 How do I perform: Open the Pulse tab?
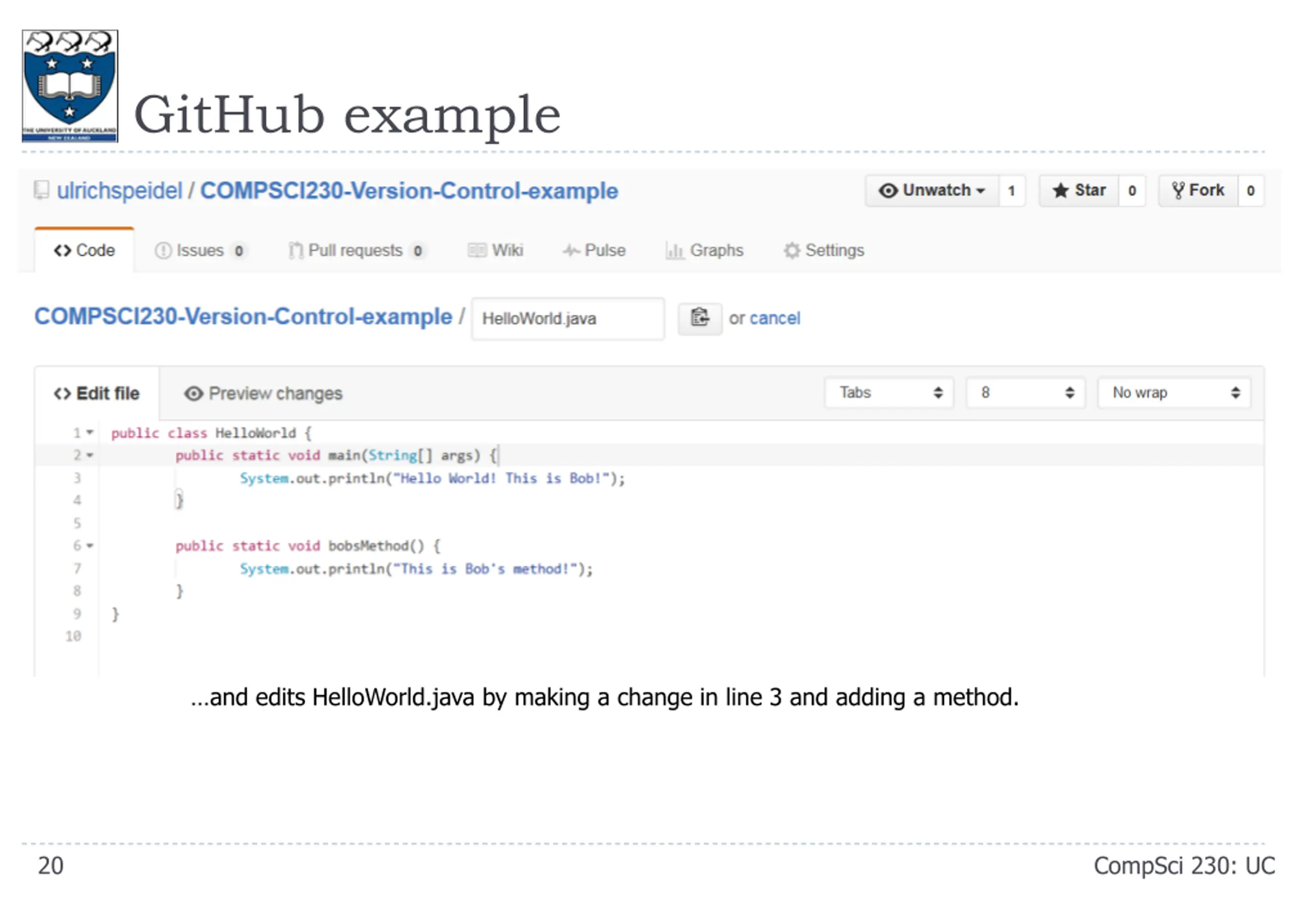tap(594, 250)
